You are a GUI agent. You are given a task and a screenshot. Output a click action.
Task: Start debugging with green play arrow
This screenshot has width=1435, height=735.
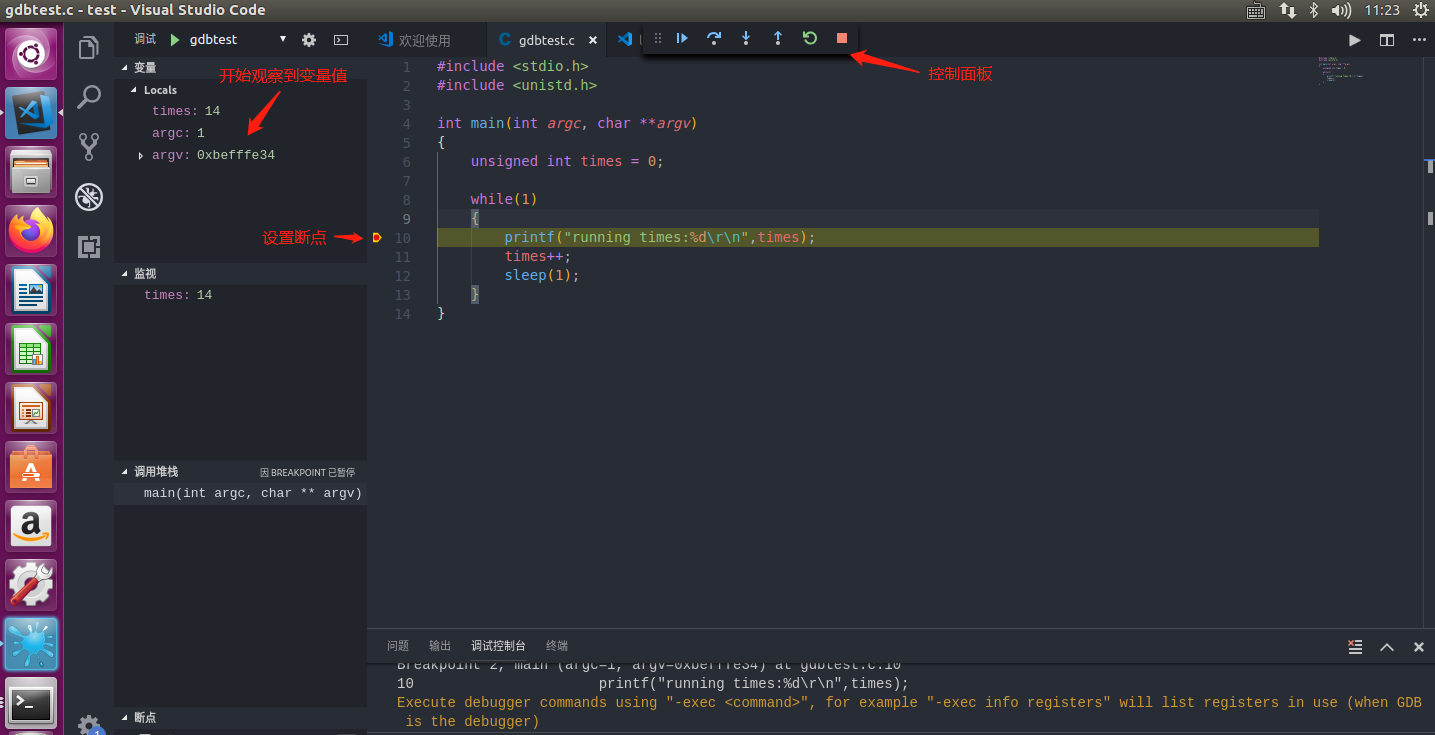point(175,40)
